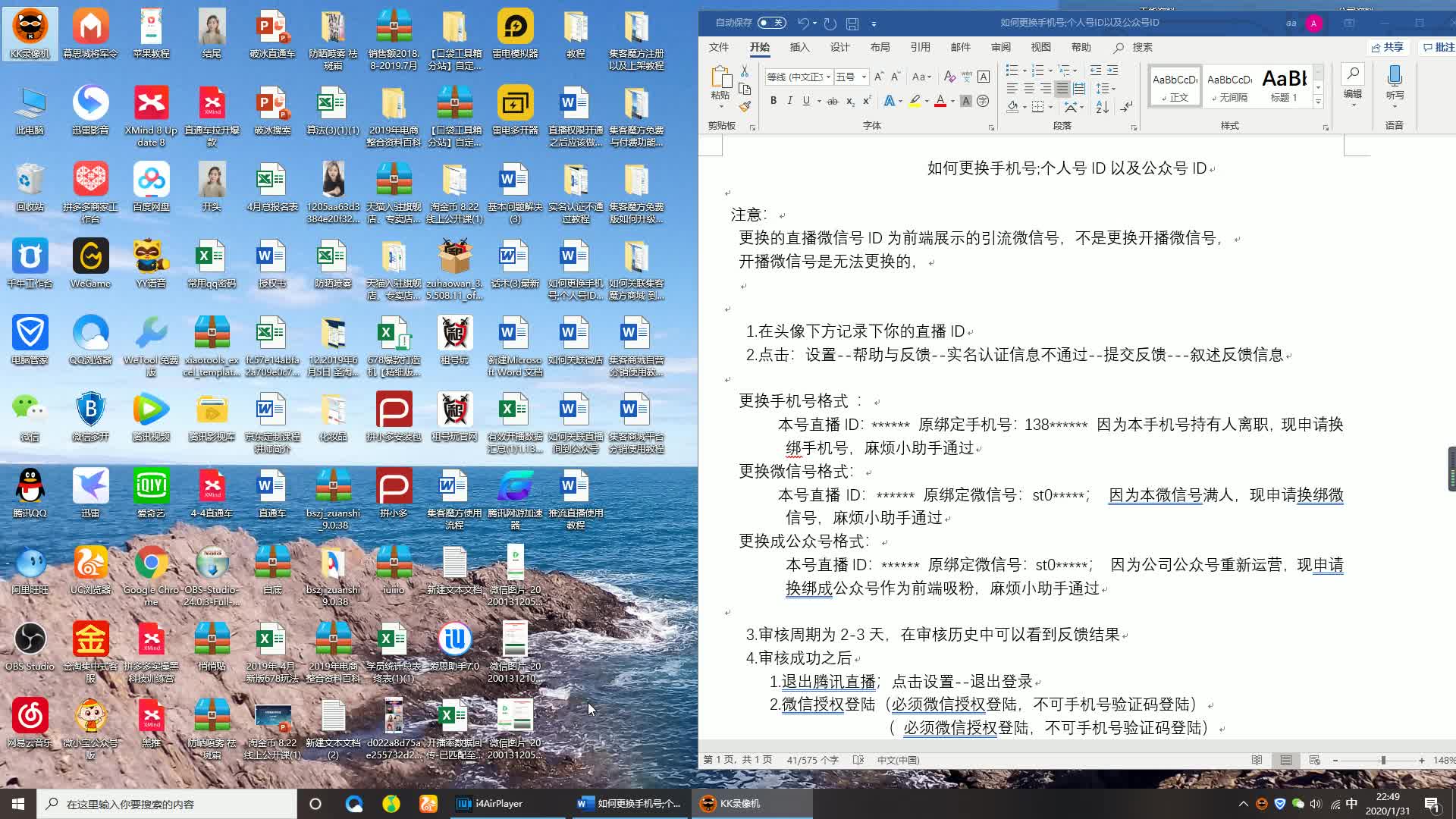Enable subscript formatting

point(849,101)
